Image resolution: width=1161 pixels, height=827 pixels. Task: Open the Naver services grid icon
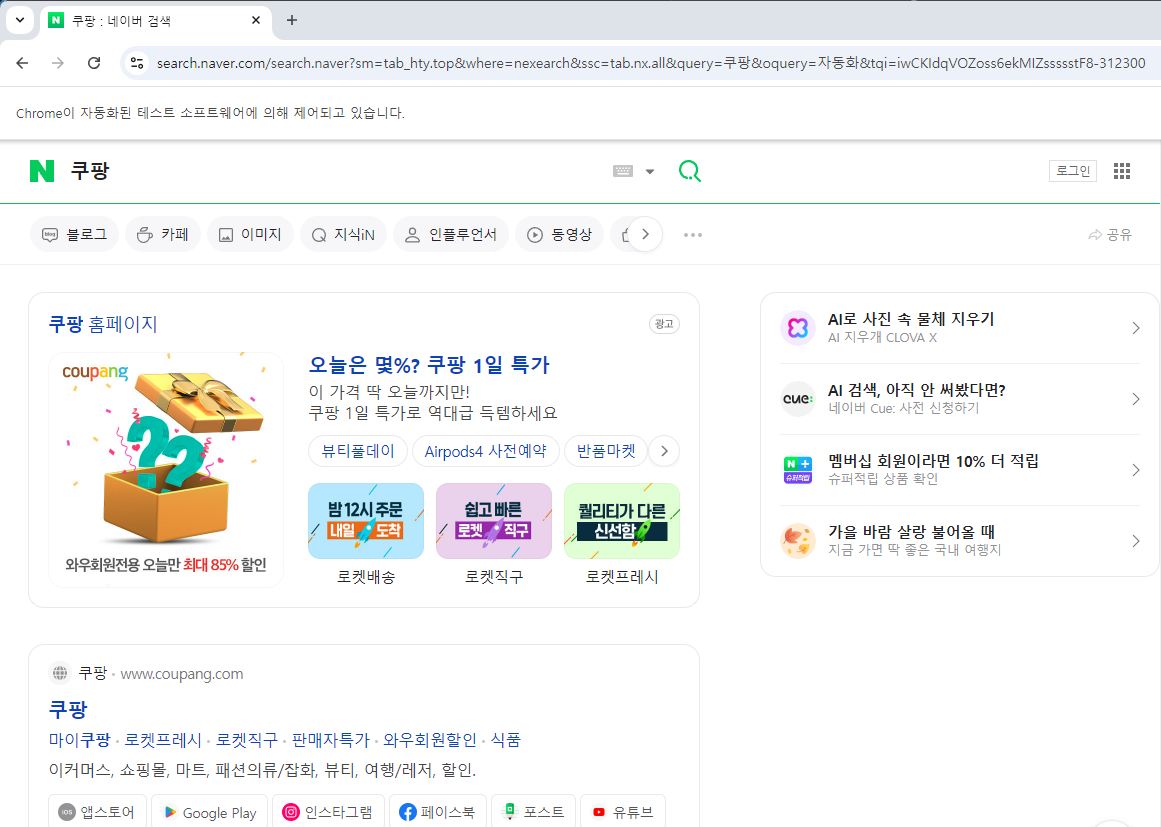point(1122,171)
